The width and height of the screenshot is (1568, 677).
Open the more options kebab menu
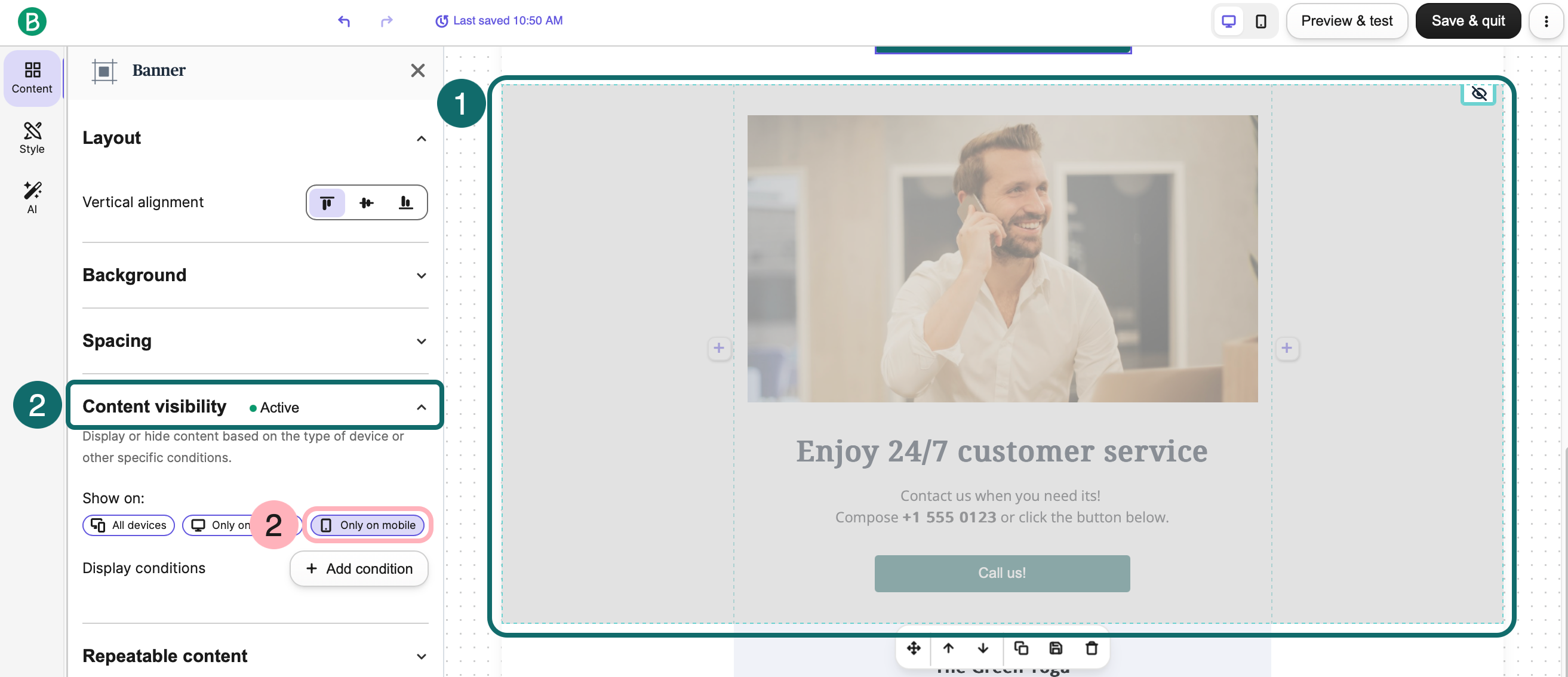click(x=1546, y=21)
